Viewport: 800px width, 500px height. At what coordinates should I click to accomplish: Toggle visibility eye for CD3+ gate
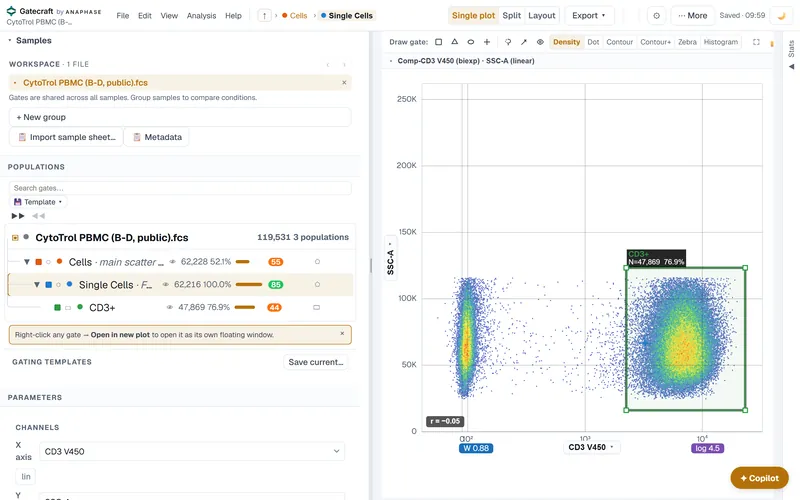click(169, 308)
